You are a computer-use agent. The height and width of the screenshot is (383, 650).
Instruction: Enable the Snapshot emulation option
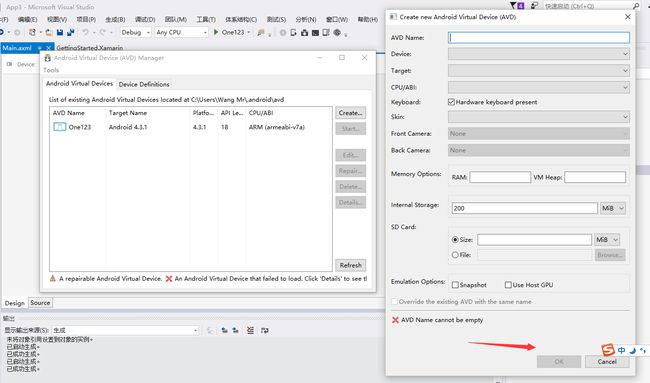[x=455, y=285]
